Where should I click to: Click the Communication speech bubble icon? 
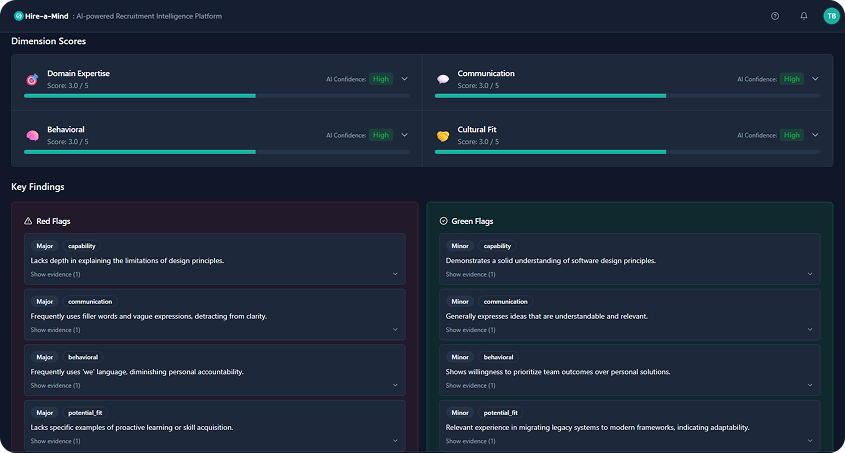443,80
